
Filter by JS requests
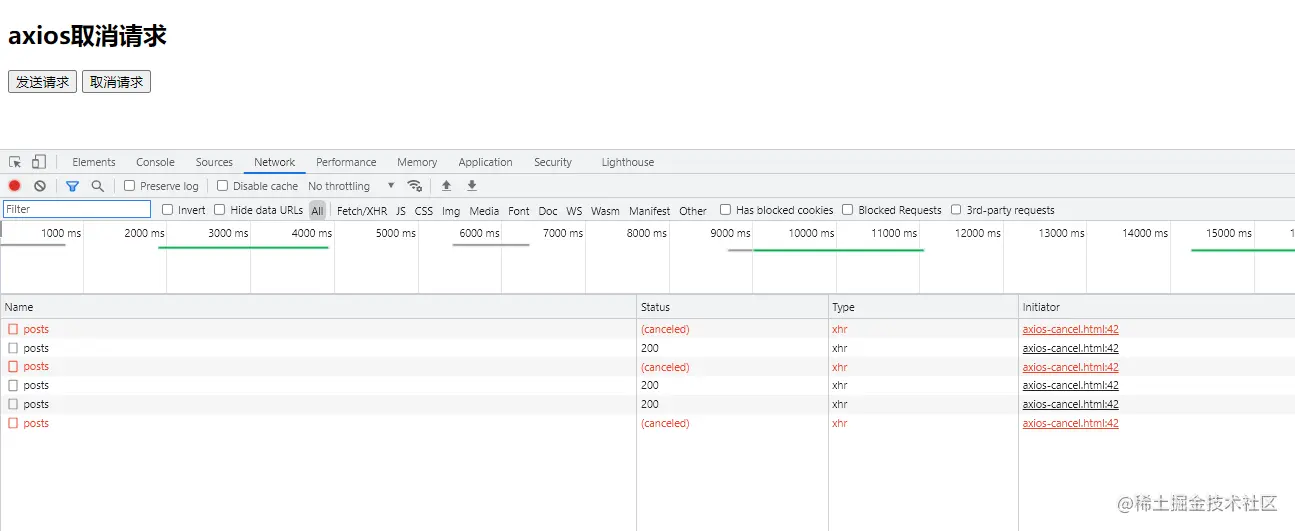coord(401,211)
